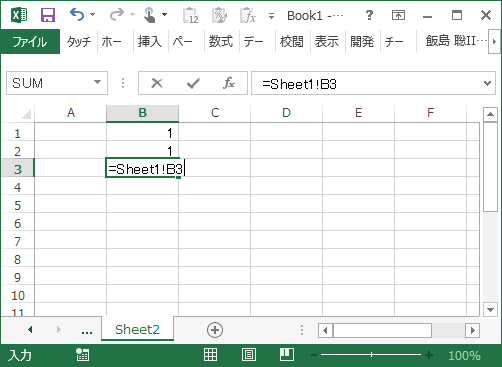The height and width of the screenshot is (367, 502).
Task: Go to previous sheet tab arrow
Action: click(x=30, y=330)
